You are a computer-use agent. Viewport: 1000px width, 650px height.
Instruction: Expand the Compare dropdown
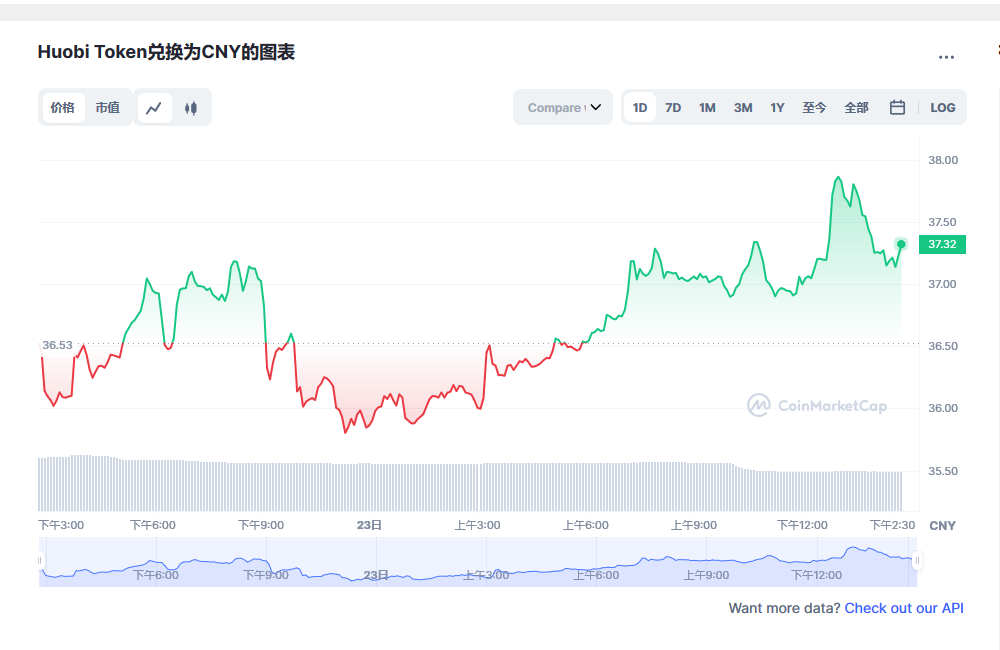563,107
